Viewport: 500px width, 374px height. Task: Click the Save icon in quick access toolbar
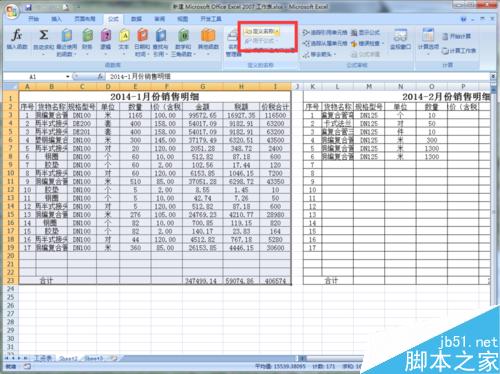[x=29, y=7]
